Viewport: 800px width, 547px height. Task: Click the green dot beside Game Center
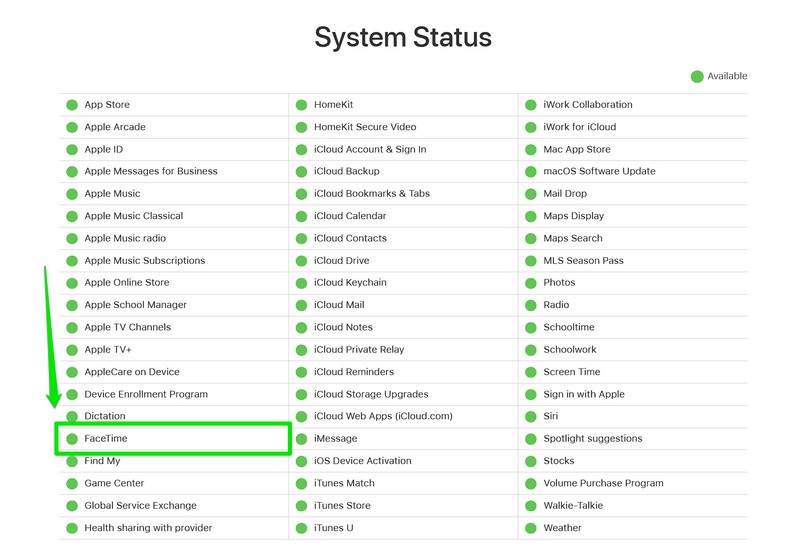(x=71, y=483)
